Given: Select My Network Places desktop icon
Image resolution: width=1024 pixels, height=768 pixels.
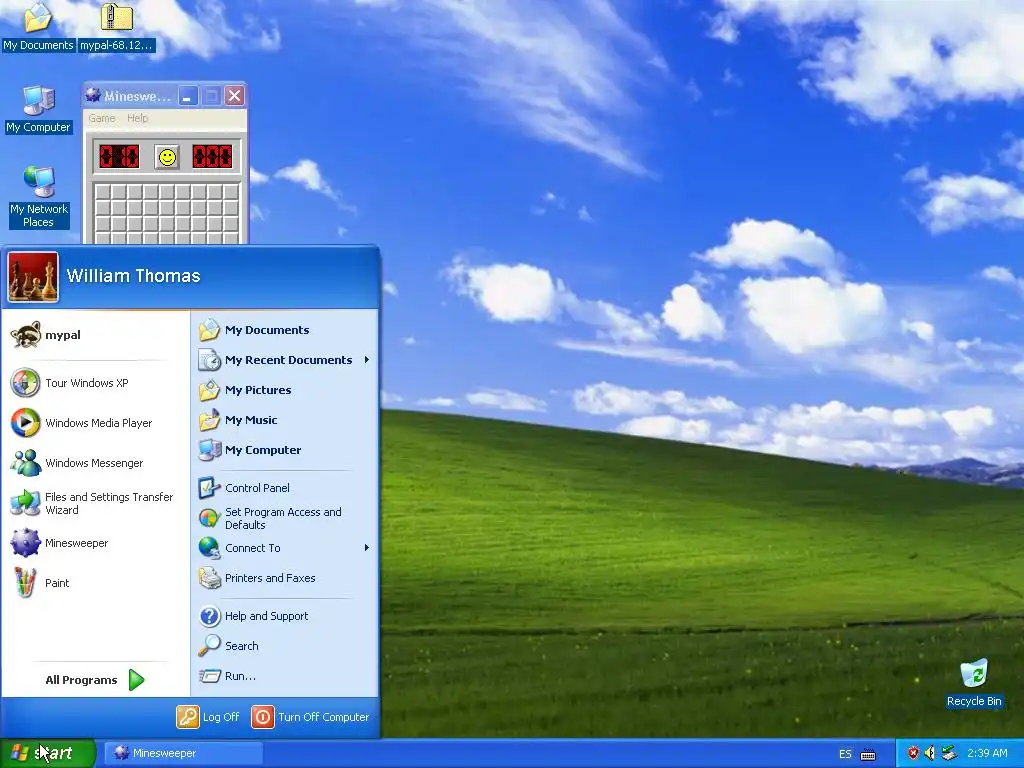Looking at the screenshot, I should (x=38, y=197).
